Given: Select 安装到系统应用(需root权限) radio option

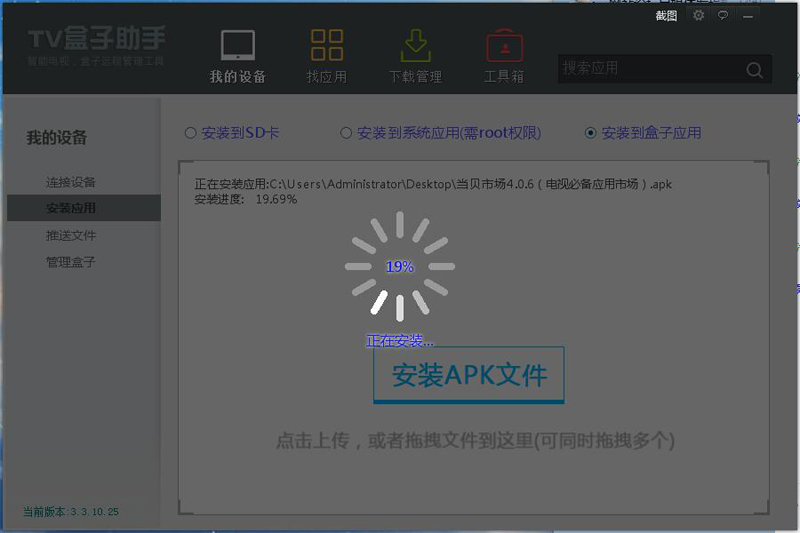Looking at the screenshot, I should (346, 133).
